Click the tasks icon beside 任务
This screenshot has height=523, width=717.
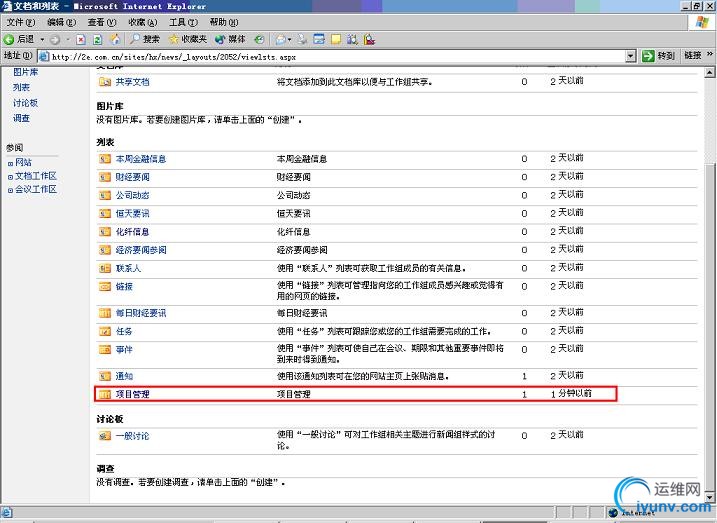105,331
